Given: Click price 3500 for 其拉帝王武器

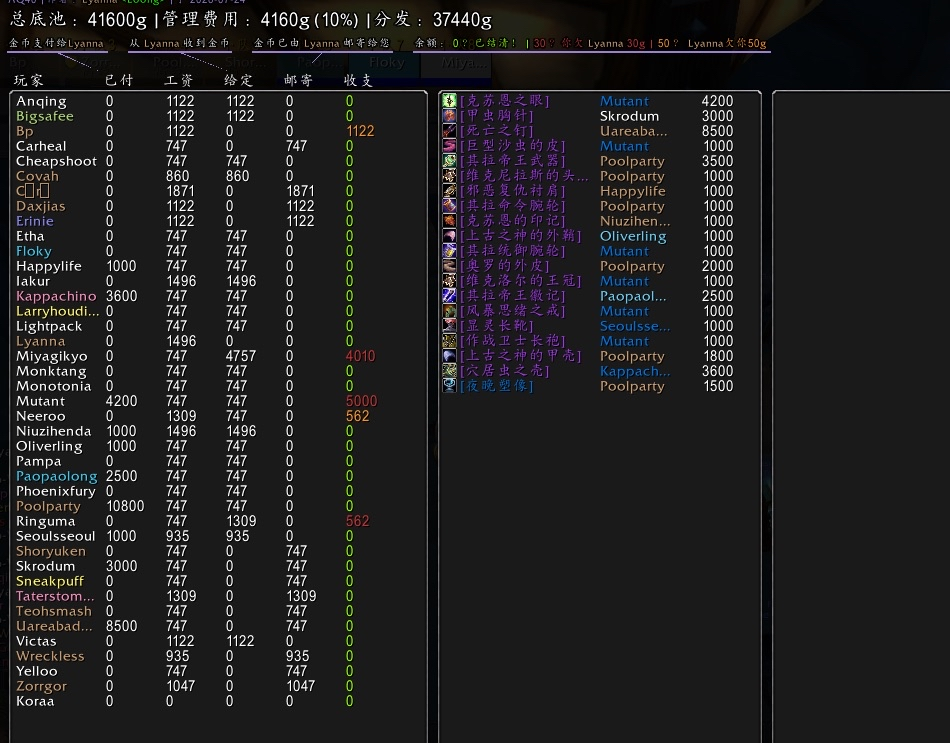Looking at the screenshot, I should (x=717, y=161).
